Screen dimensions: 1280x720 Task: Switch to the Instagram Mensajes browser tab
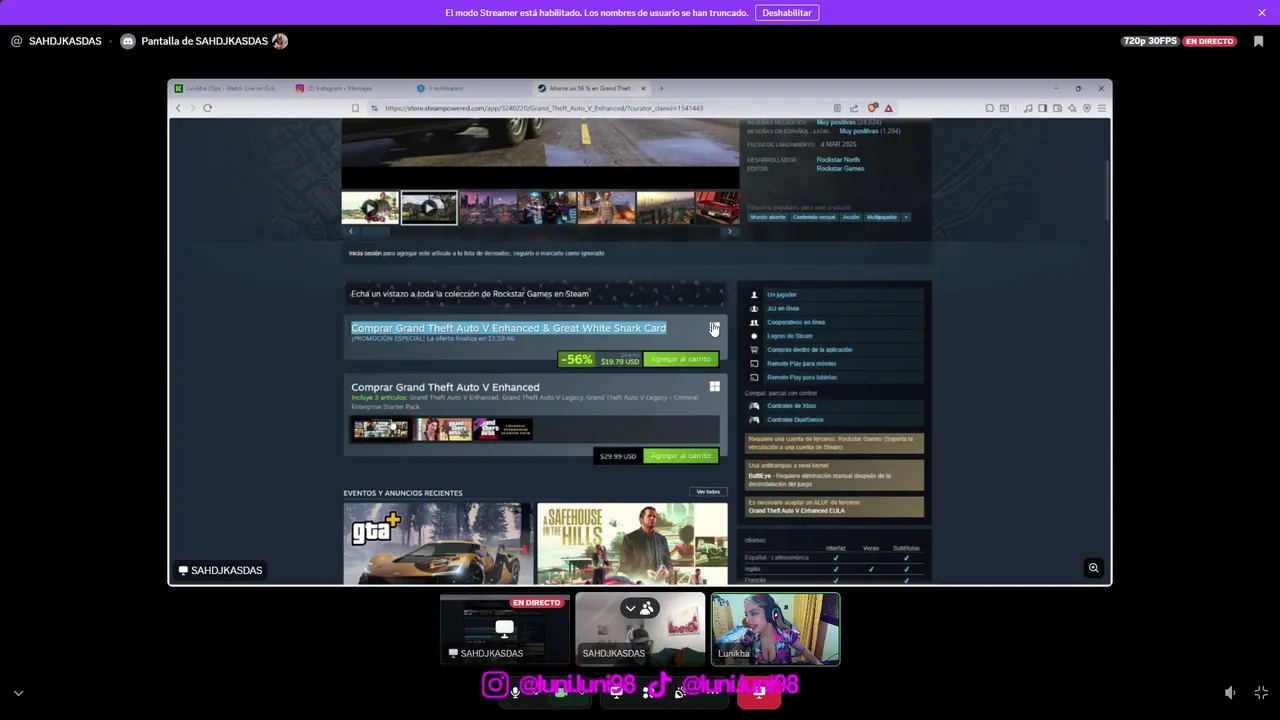tap(338, 88)
